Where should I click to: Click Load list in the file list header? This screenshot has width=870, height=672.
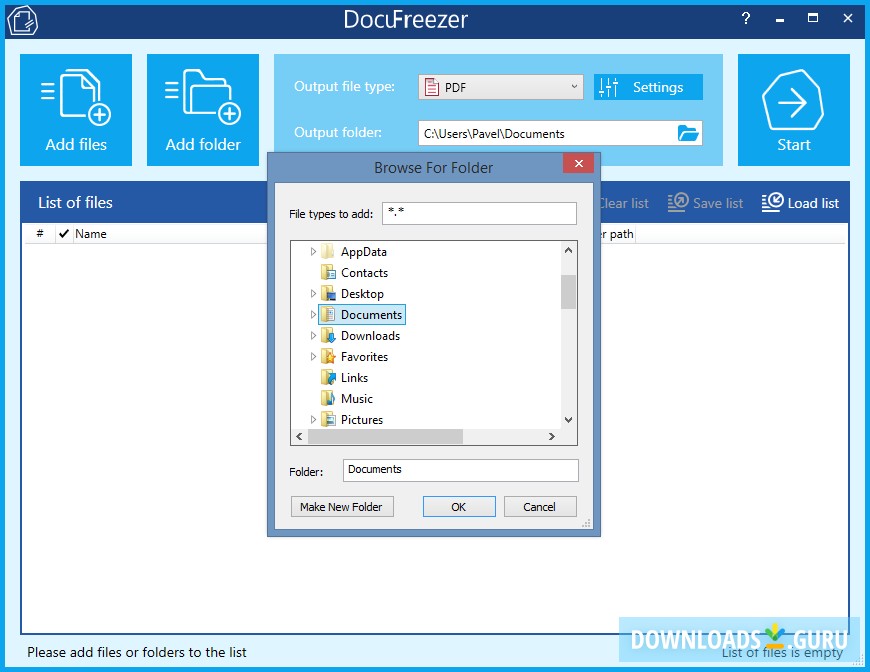pyautogui.click(x=800, y=203)
